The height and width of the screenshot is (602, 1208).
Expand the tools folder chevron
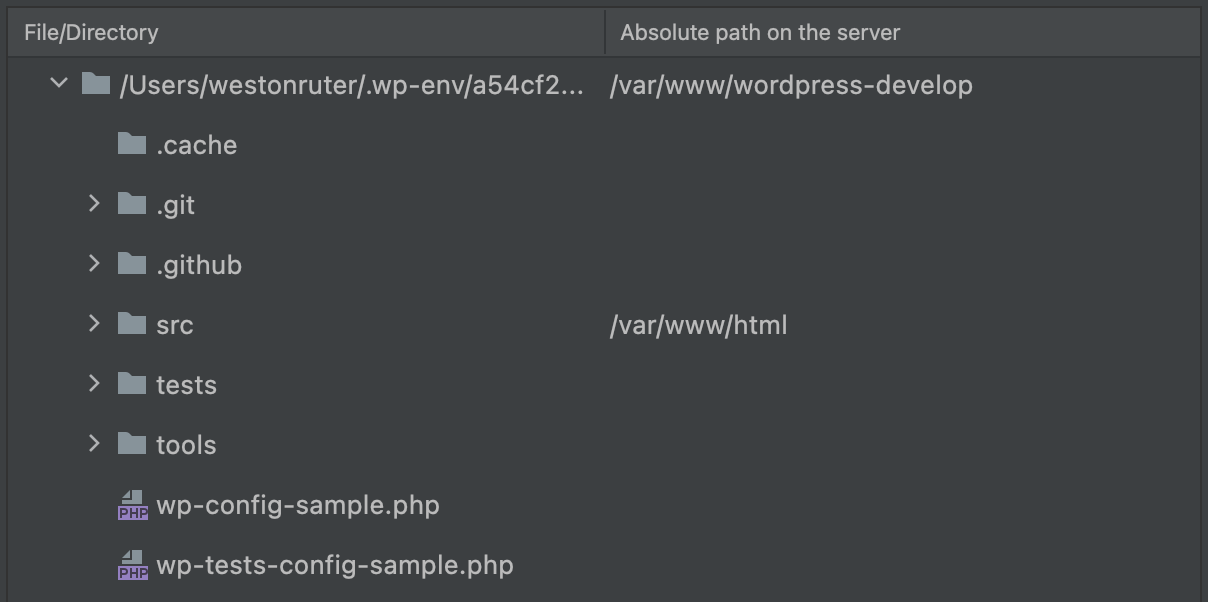pyautogui.click(x=94, y=444)
